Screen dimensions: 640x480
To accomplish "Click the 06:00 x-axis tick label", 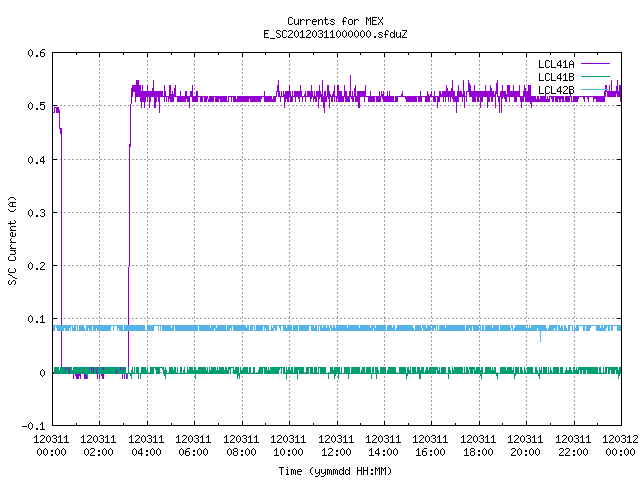I will [x=193, y=452].
